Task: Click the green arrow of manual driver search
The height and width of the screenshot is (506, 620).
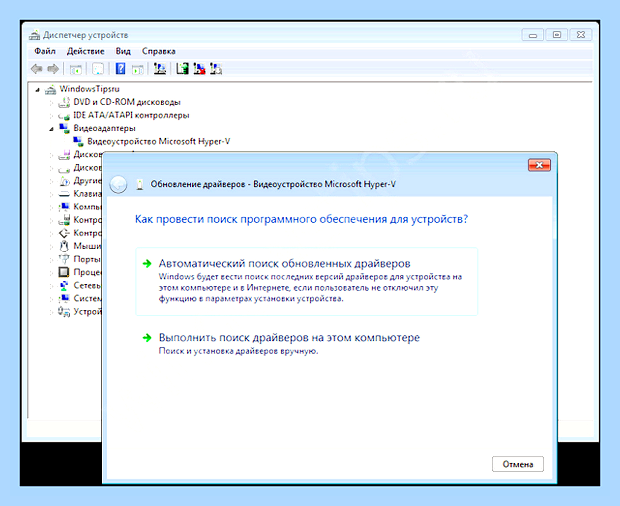Action: pos(147,338)
